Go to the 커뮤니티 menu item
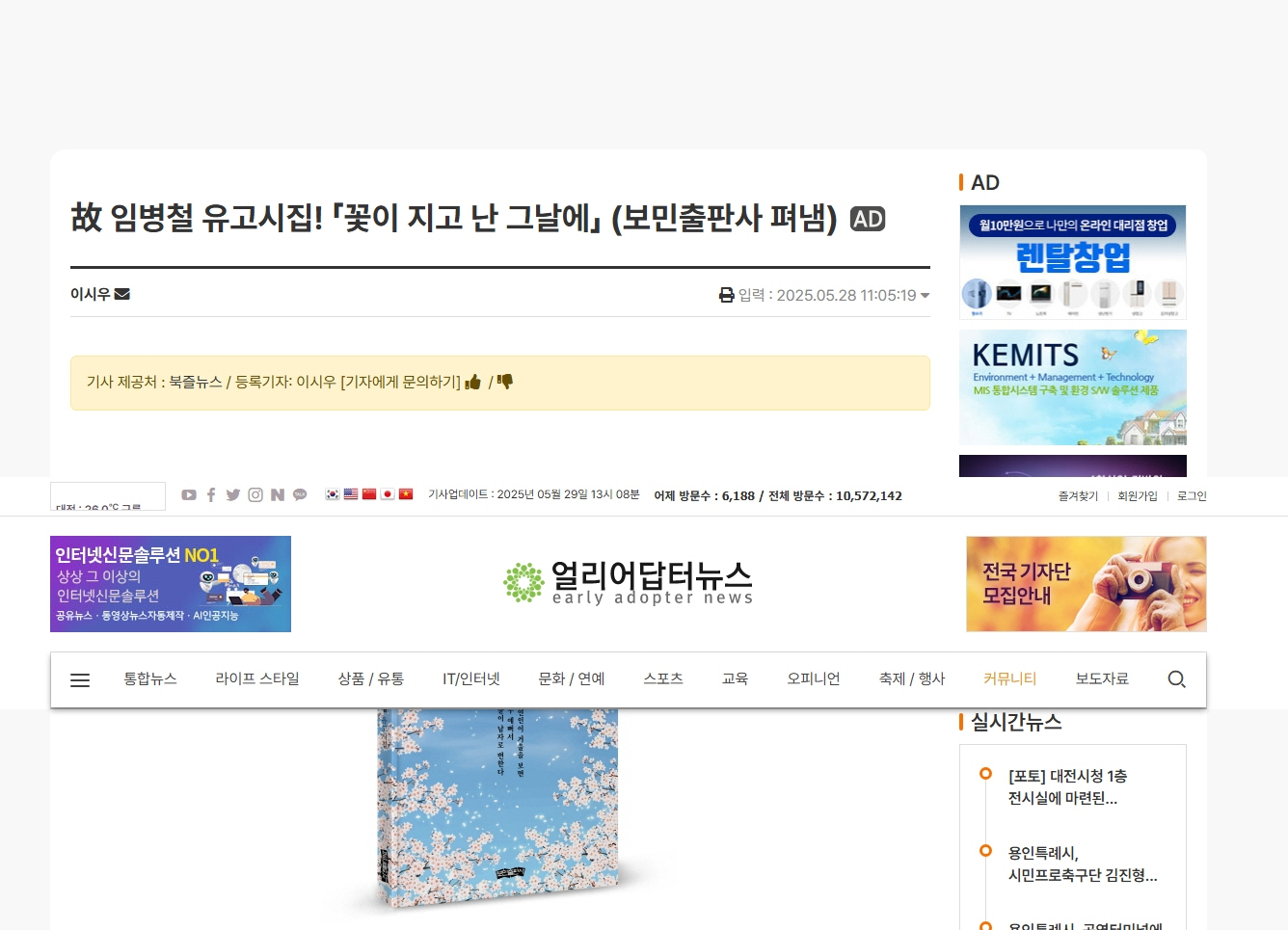 (x=1010, y=678)
